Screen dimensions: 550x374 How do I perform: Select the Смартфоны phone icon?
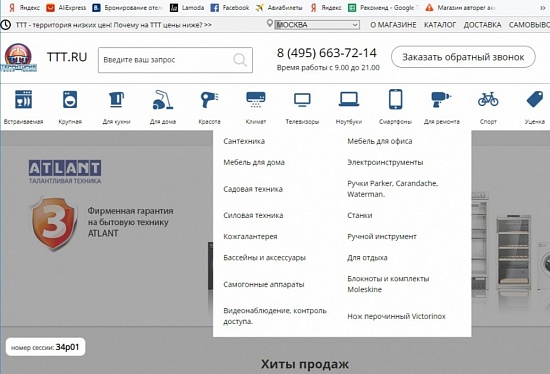pyautogui.click(x=395, y=99)
